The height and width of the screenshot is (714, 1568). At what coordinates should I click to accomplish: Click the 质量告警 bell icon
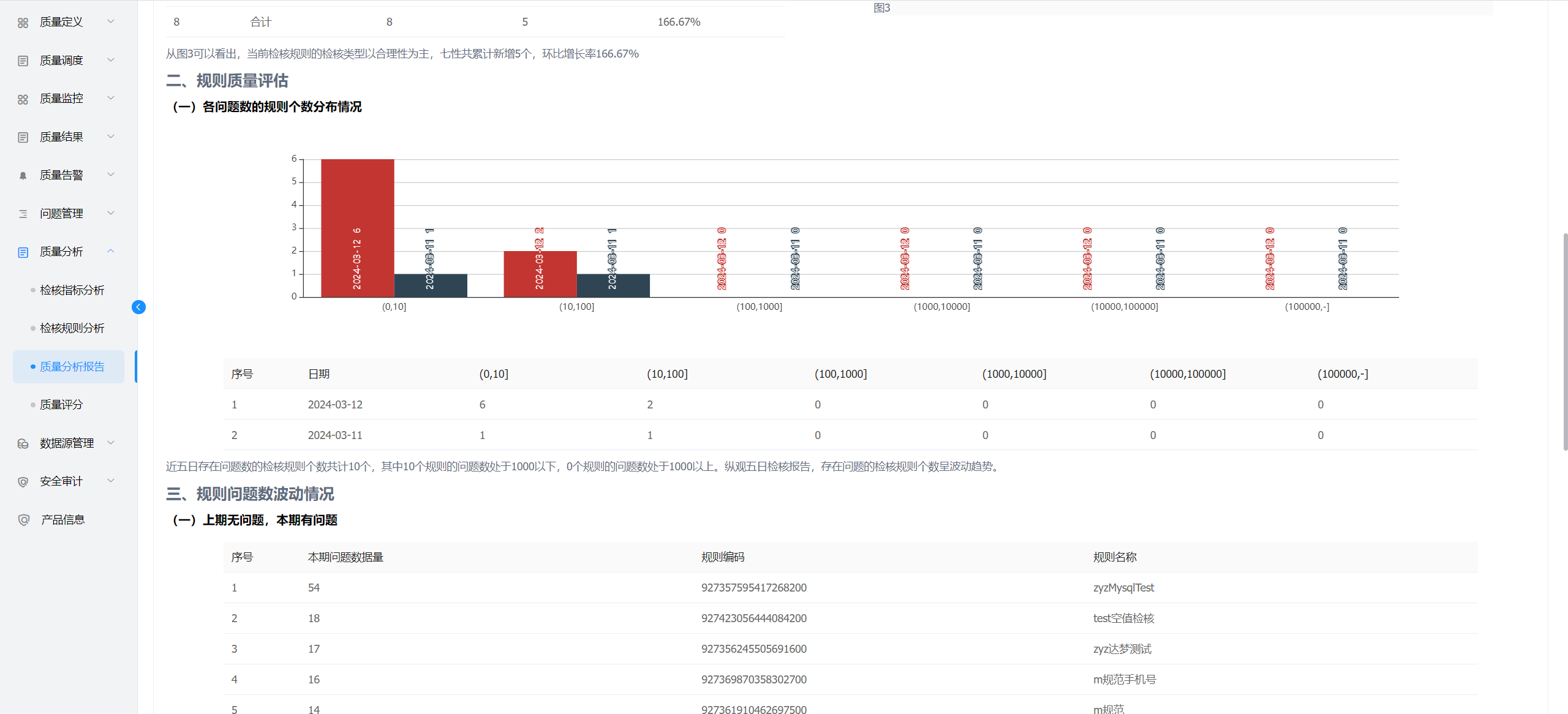(x=23, y=176)
